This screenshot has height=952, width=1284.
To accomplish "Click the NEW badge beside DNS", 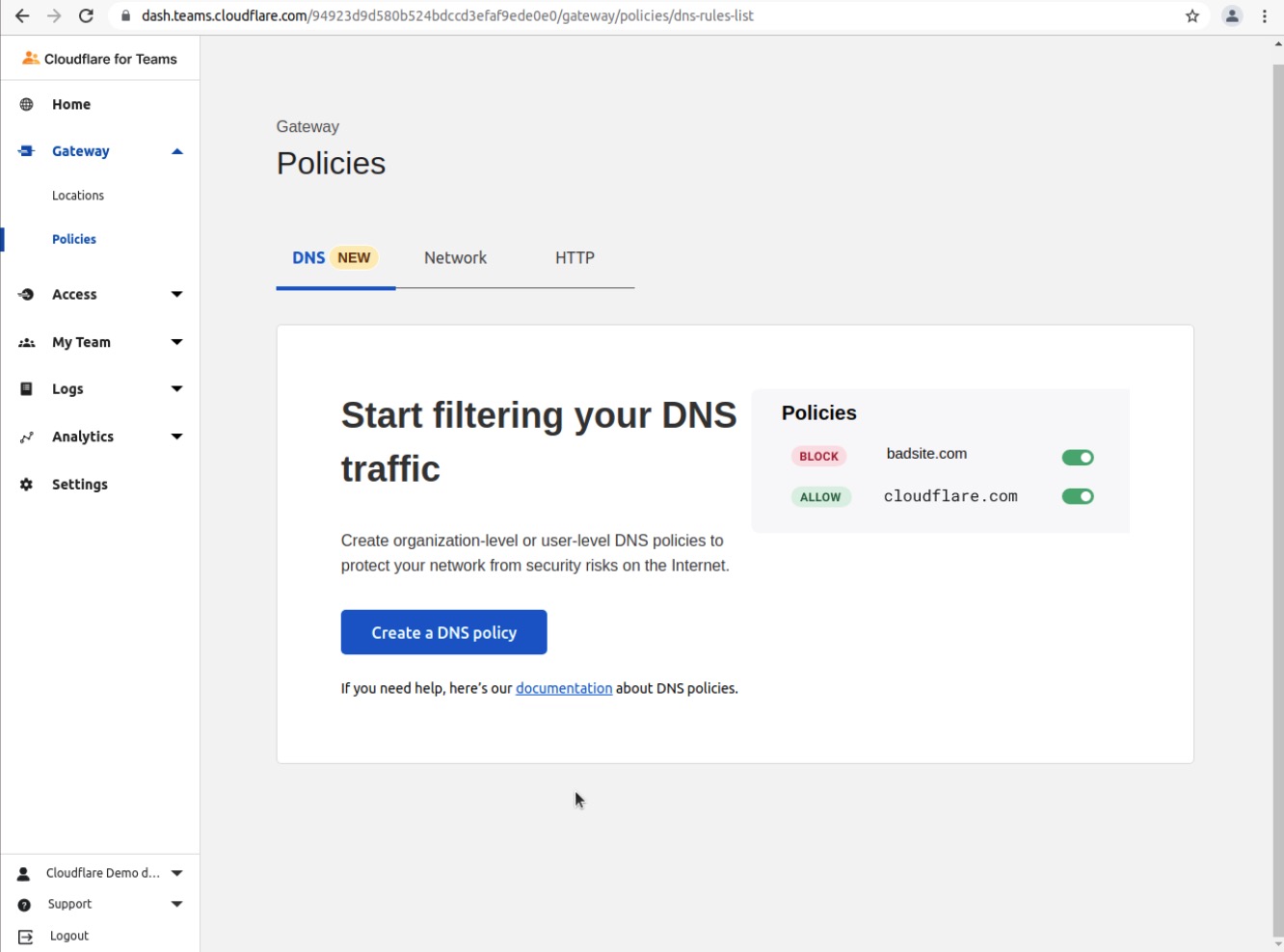I will pyautogui.click(x=354, y=257).
